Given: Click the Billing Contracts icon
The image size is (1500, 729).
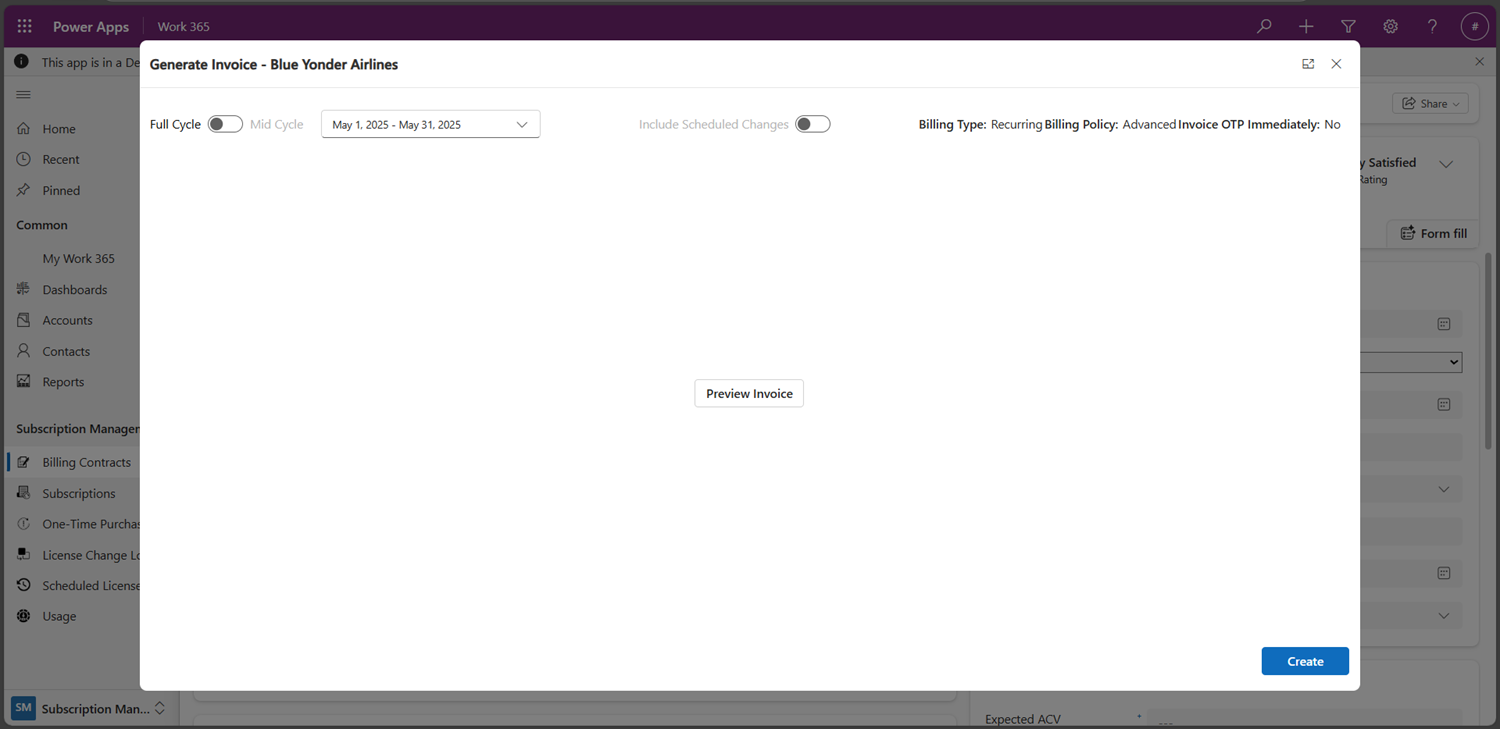Looking at the screenshot, I should [x=24, y=462].
